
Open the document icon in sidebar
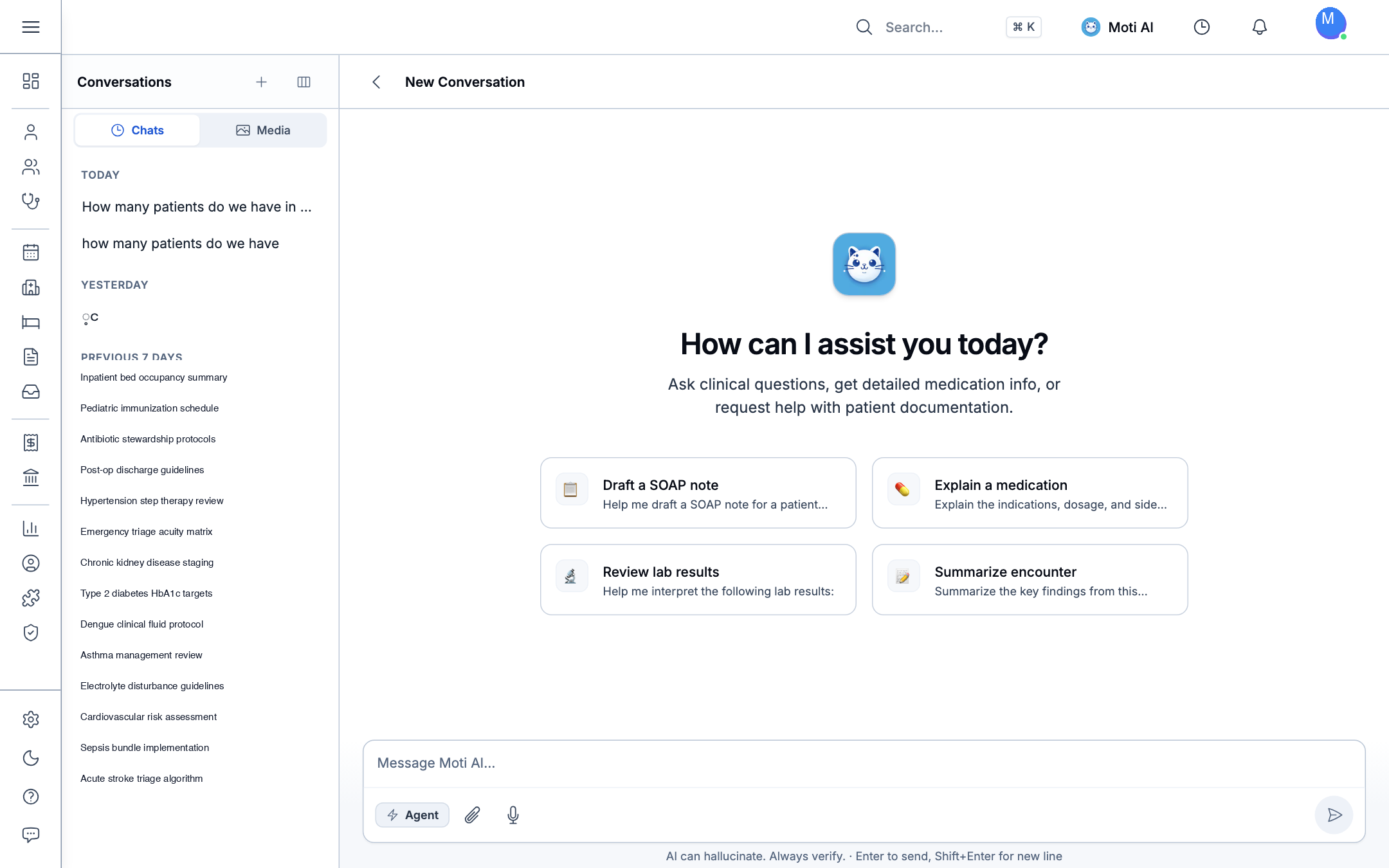click(x=30, y=357)
